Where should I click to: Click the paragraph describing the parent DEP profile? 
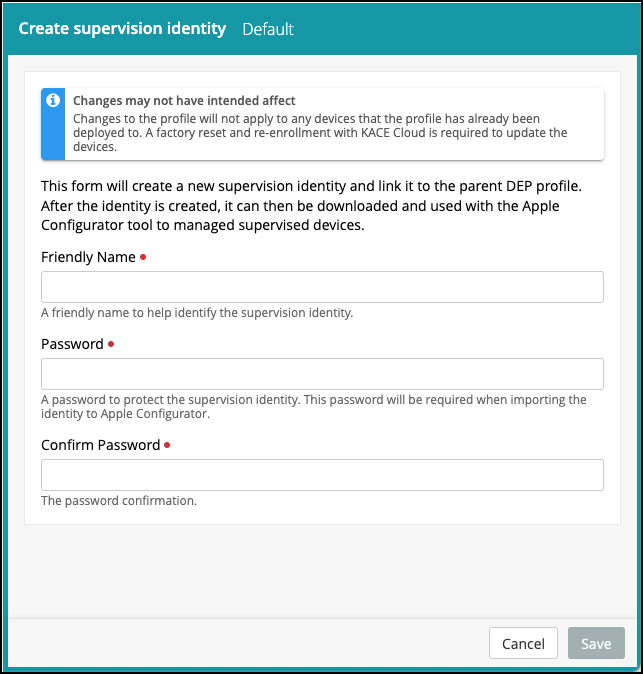tap(312, 205)
